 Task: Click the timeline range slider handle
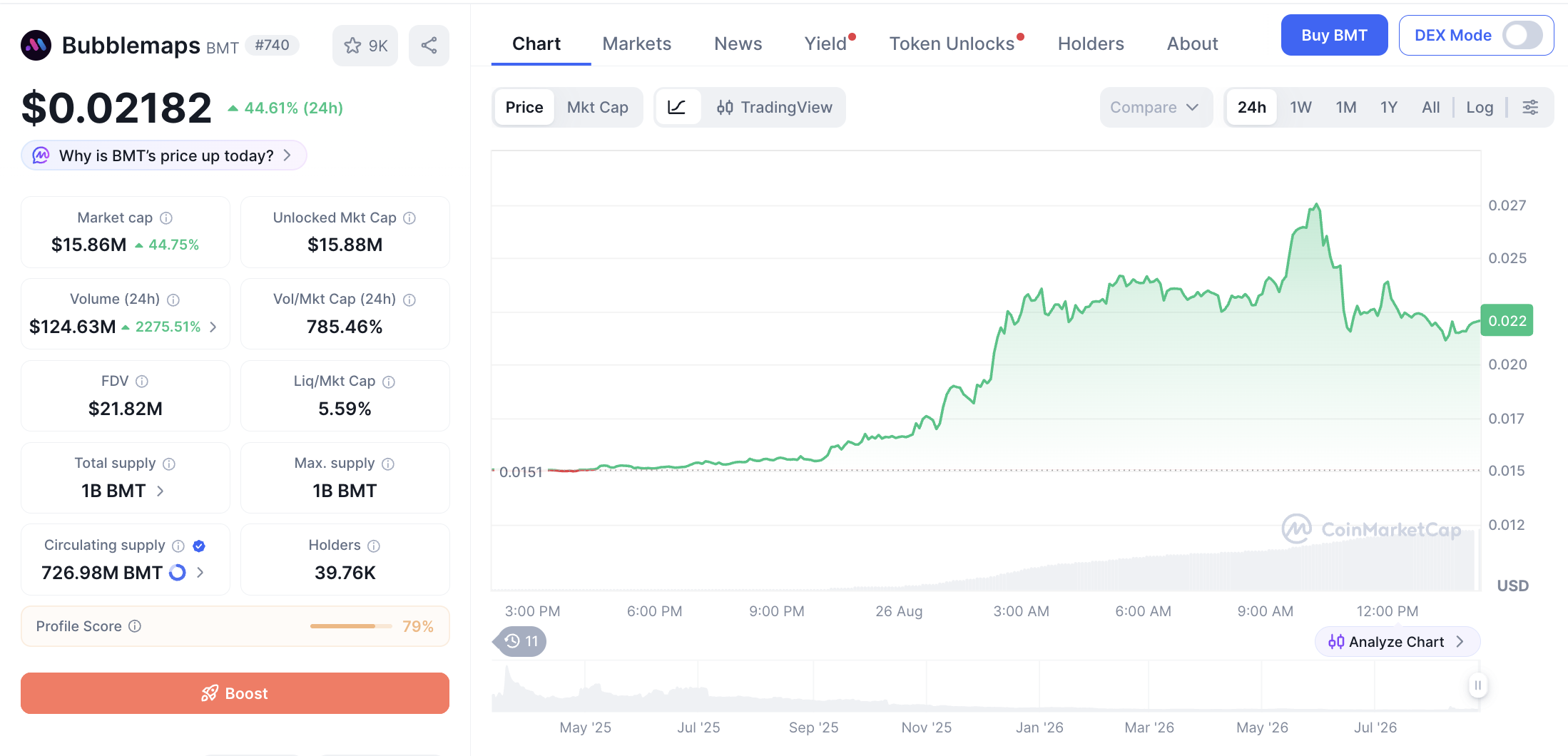point(1477,685)
